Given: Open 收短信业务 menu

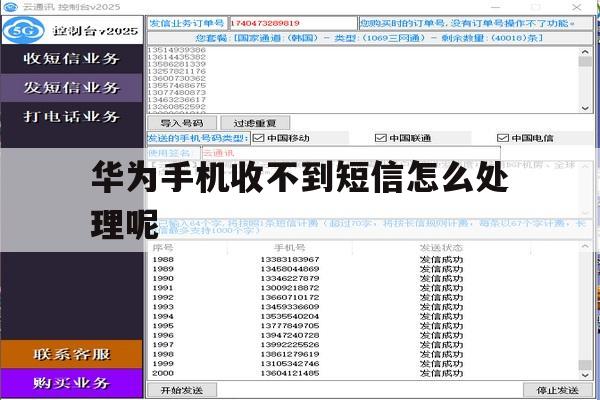Looking at the screenshot, I should [x=72, y=59].
